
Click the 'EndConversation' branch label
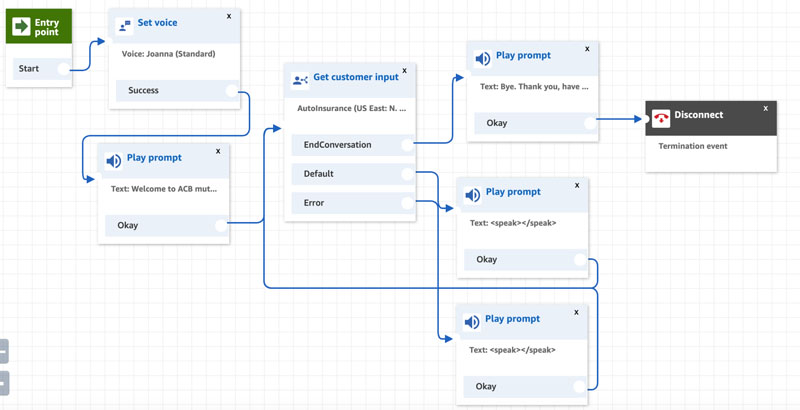pos(337,145)
